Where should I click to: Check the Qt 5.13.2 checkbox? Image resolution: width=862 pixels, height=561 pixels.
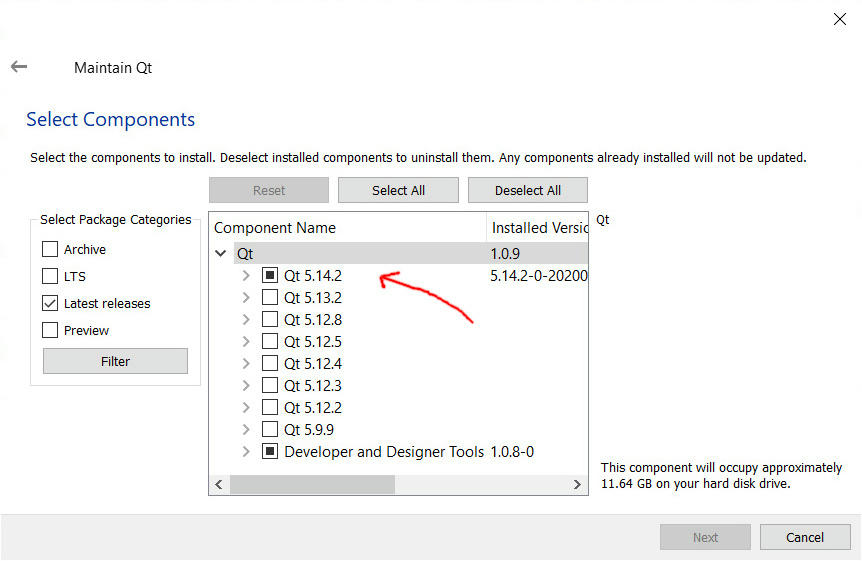(x=270, y=297)
